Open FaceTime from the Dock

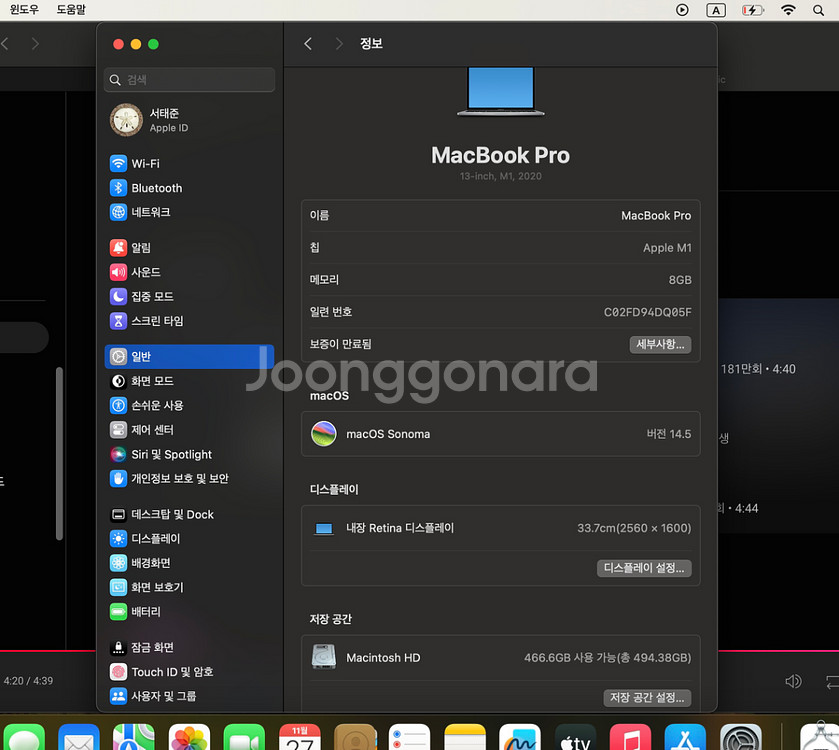[244, 737]
